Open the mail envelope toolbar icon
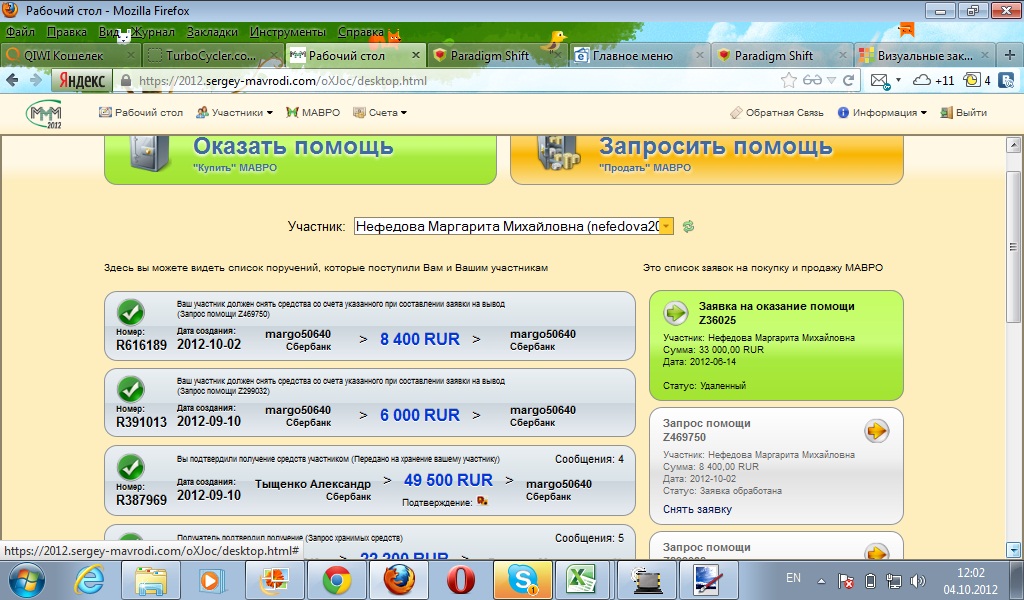1024x600 pixels. pyautogui.click(x=880, y=81)
